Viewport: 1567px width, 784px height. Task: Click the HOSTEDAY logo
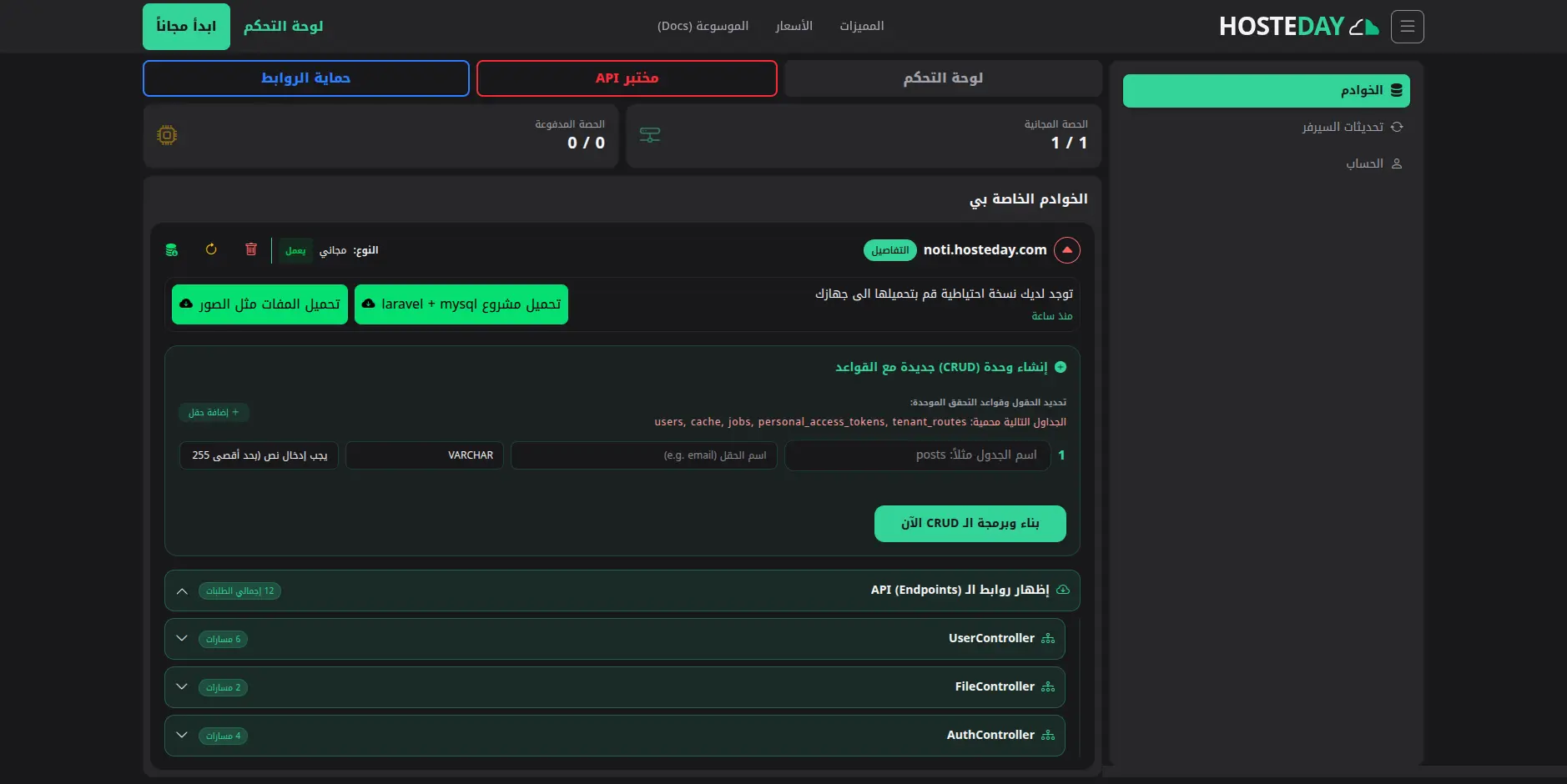pos(1298,27)
